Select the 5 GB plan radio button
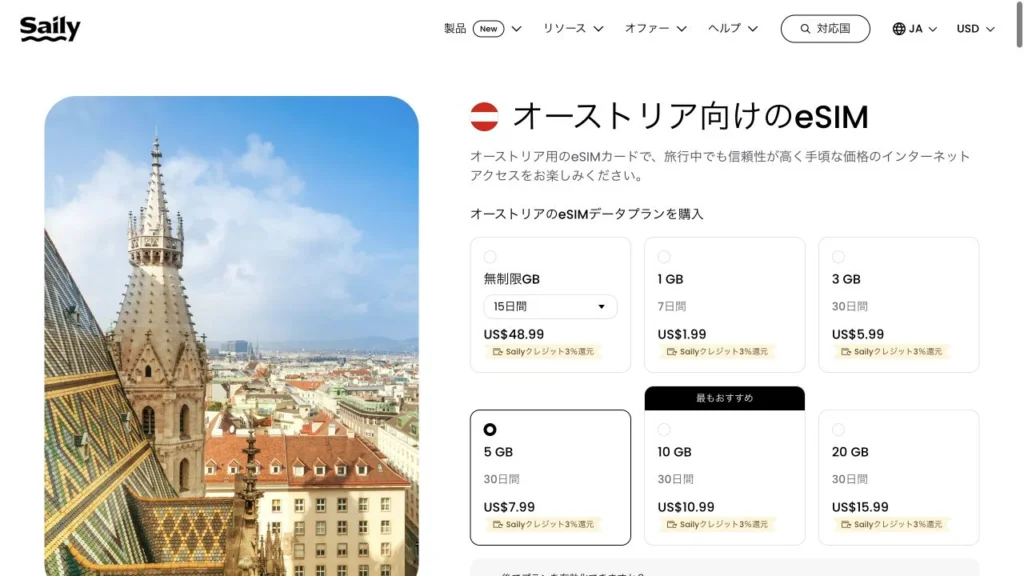This screenshot has height=576, width=1024. (490, 429)
